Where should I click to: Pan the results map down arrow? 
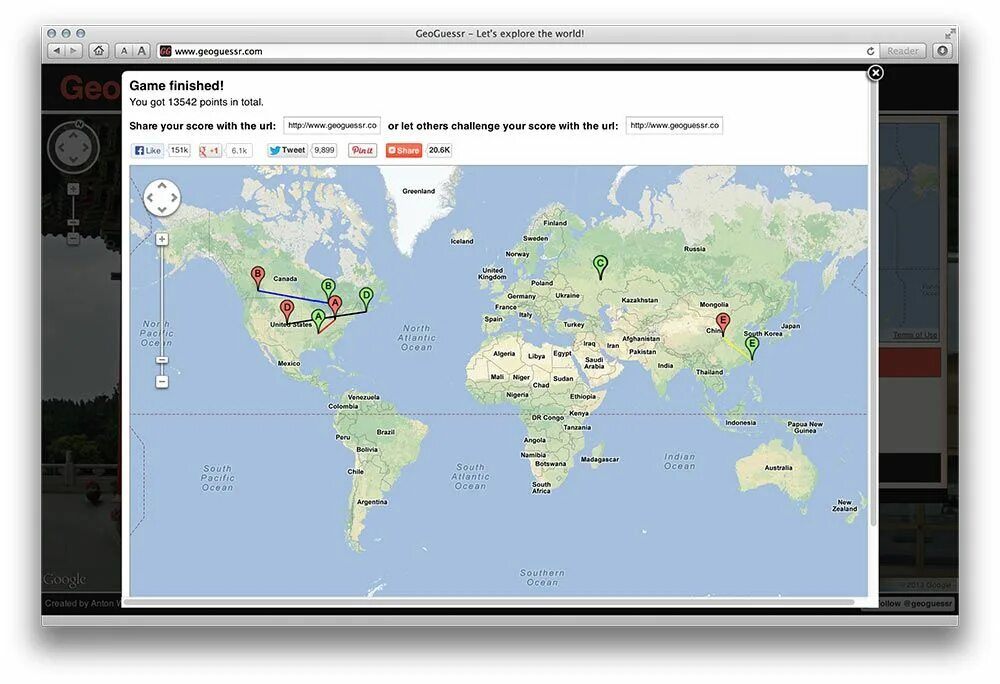click(x=162, y=210)
